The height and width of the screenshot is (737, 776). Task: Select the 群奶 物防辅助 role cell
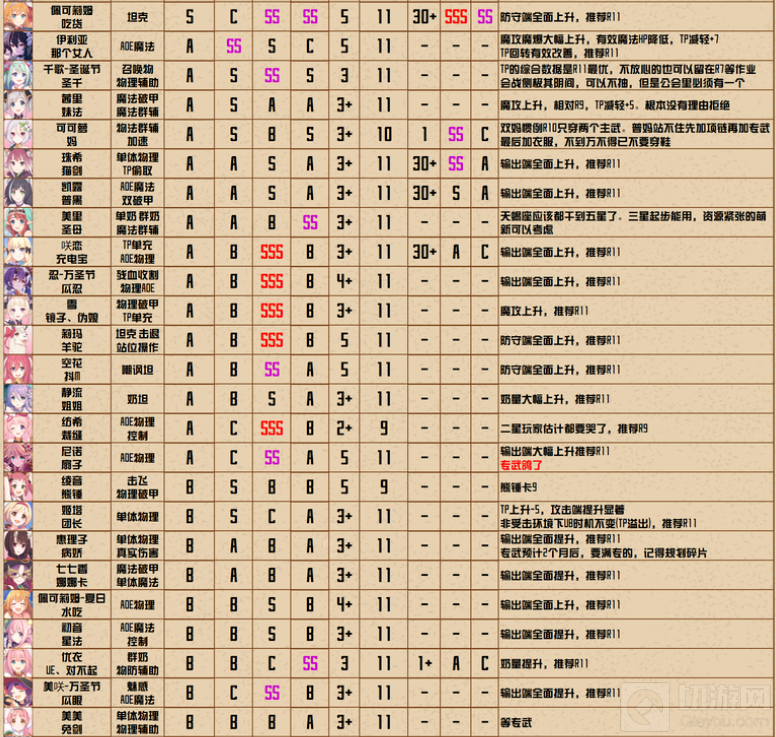(x=138, y=664)
